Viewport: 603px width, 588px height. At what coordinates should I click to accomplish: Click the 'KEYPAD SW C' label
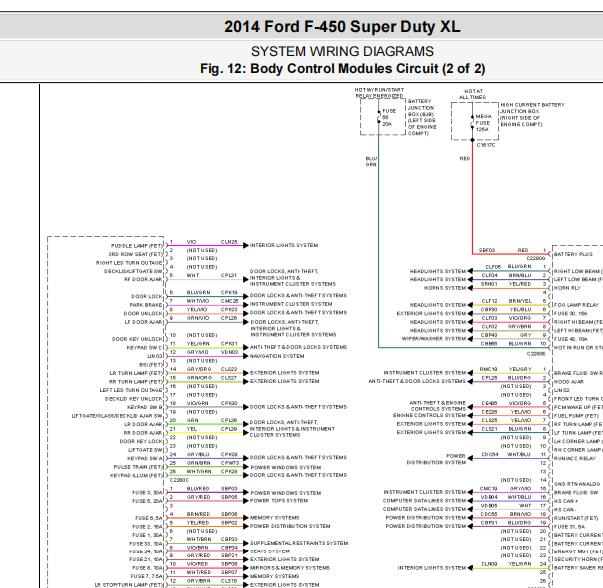click(x=145, y=348)
